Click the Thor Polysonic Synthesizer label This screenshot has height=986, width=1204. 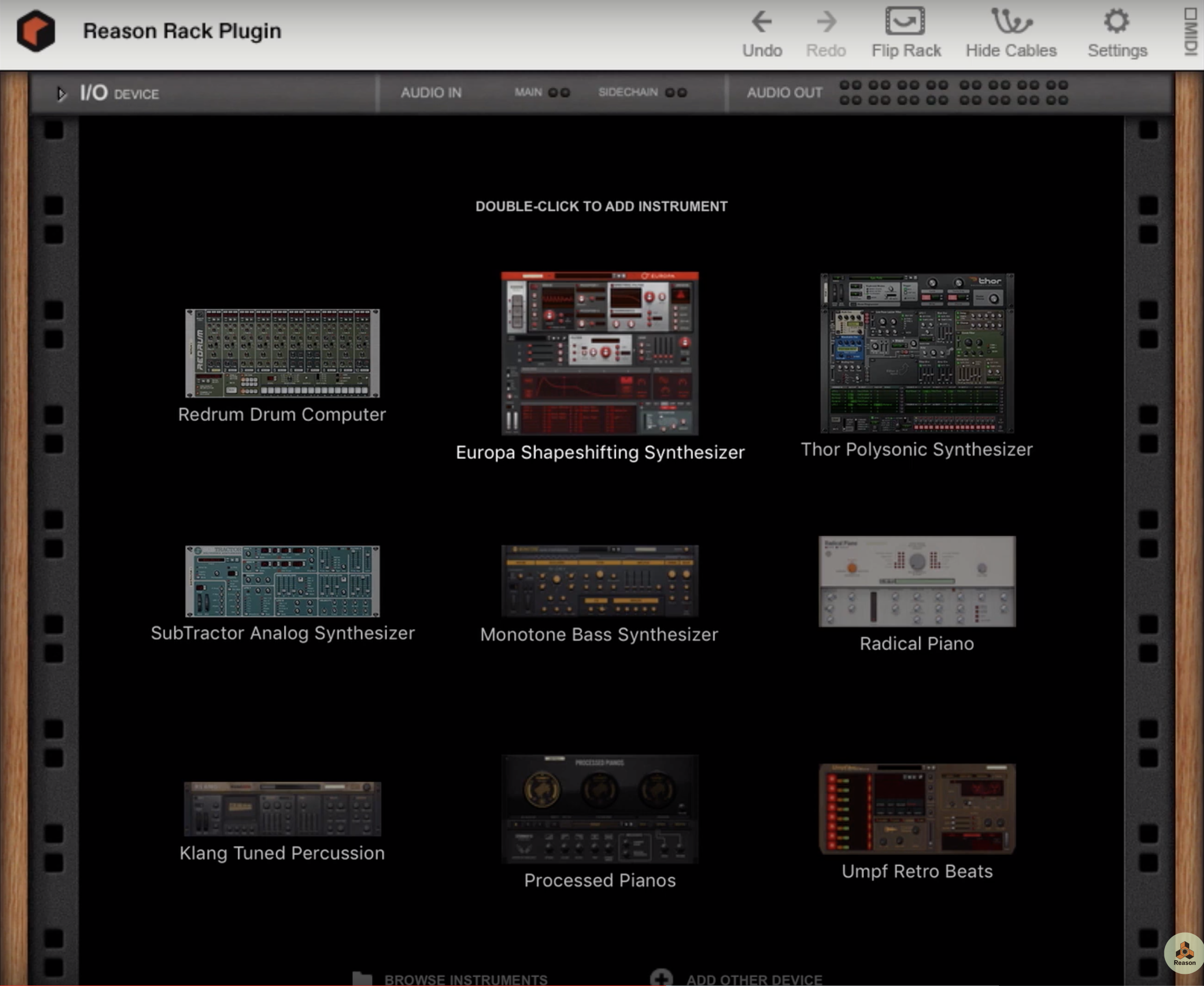[x=917, y=449]
